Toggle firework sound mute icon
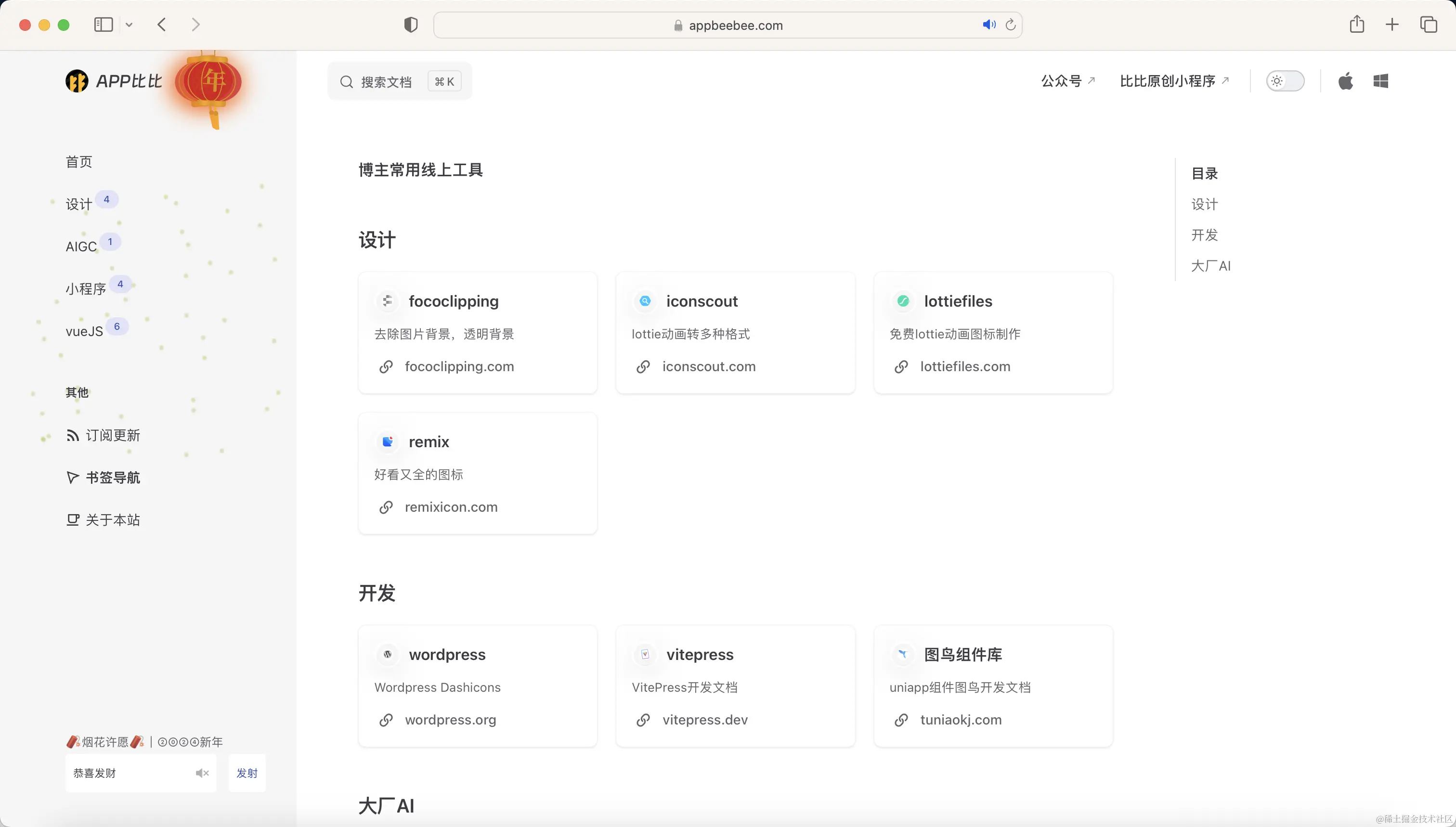The width and height of the screenshot is (1456, 827). point(202,773)
